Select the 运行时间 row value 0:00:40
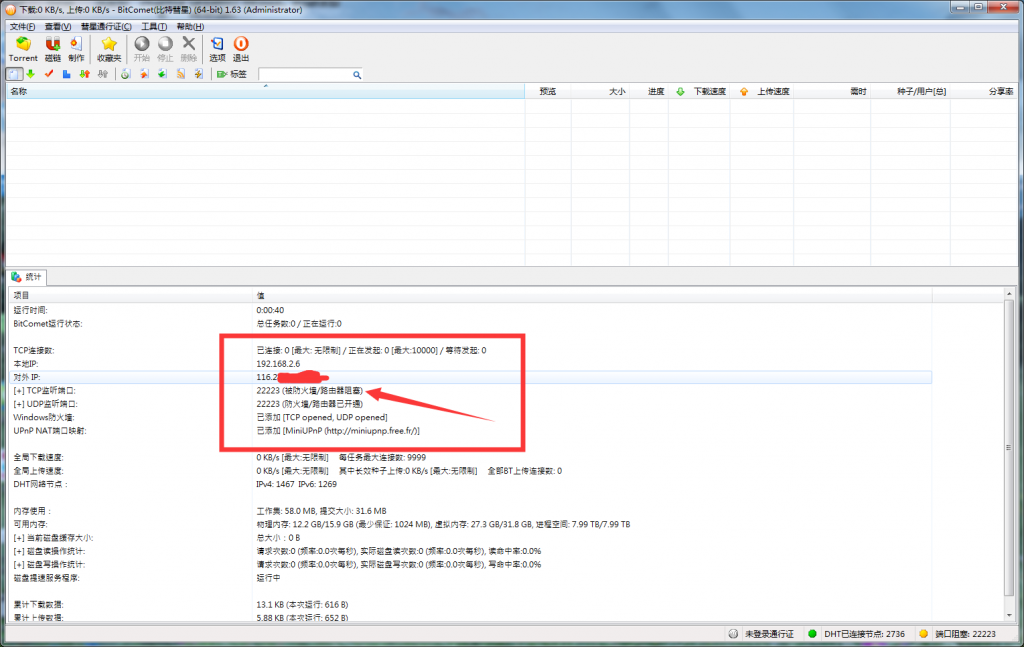 coord(270,310)
